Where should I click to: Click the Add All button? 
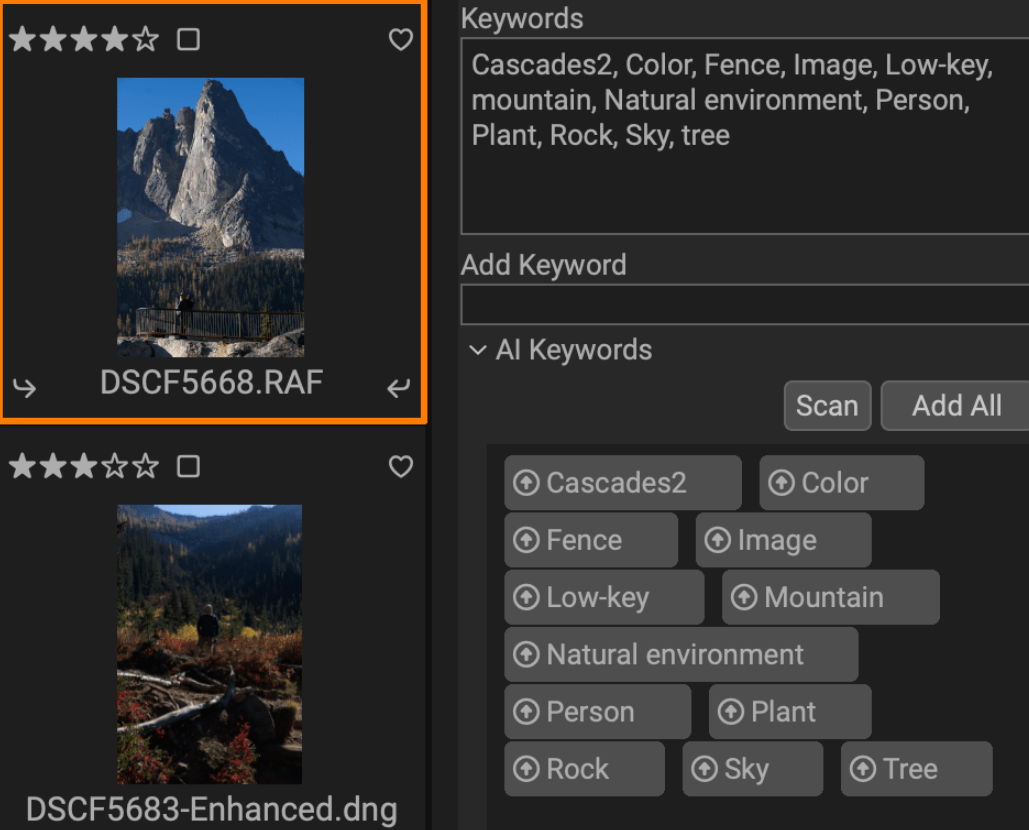pyautogui.click(x=956, y=405)
